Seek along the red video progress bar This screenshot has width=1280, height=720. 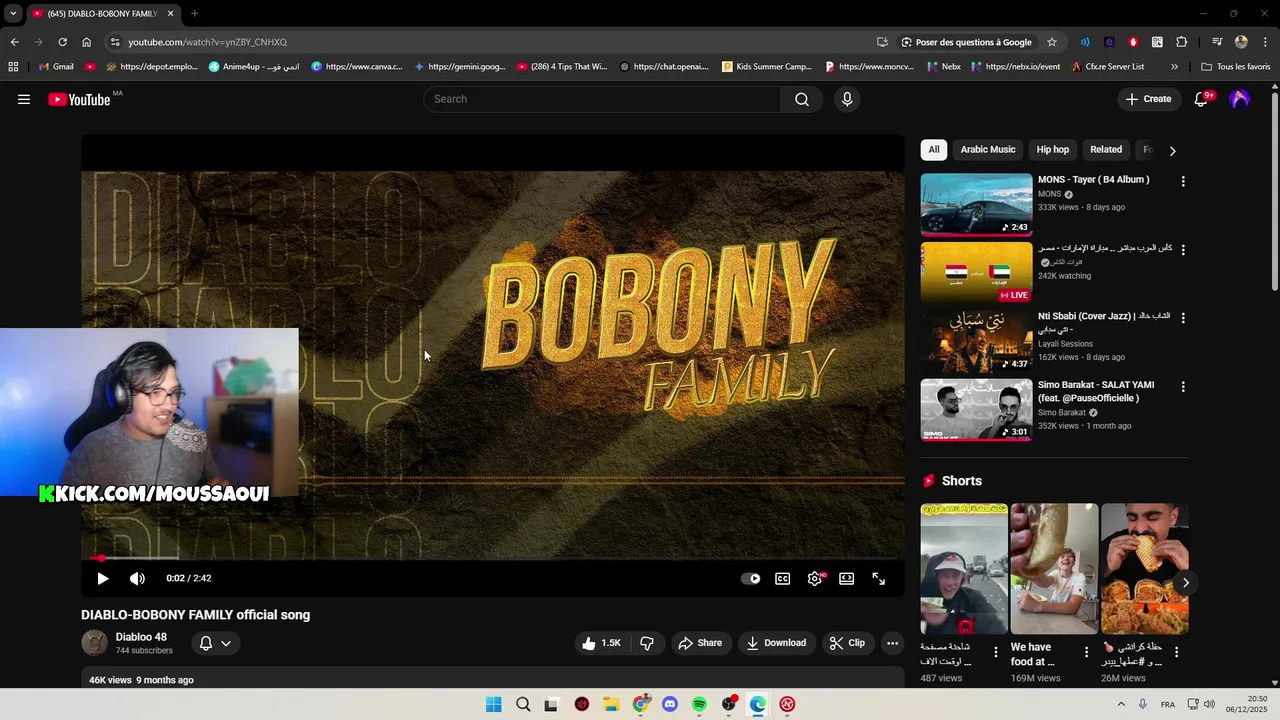(493, 558)
